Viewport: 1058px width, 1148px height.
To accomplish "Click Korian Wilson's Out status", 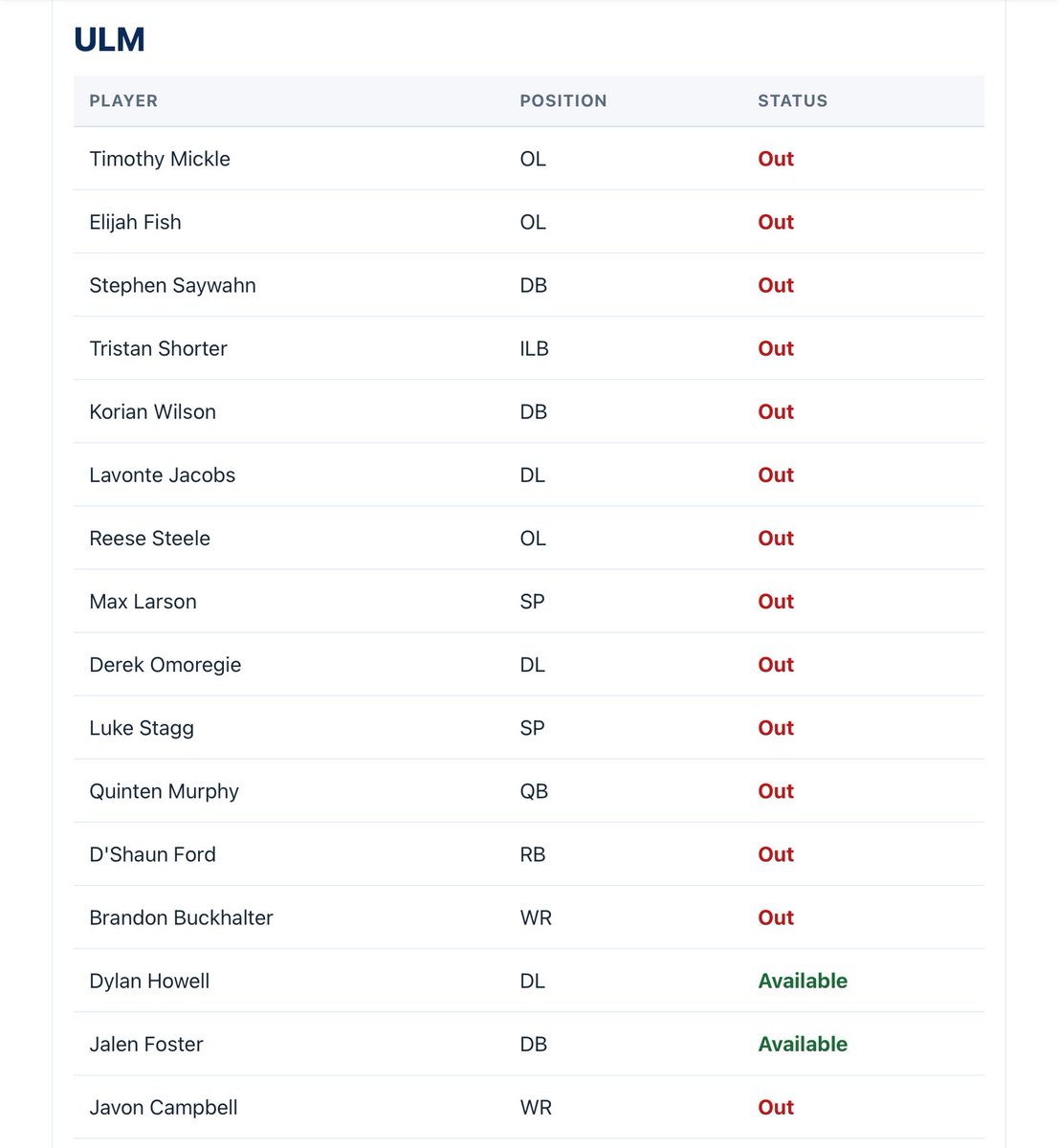I will pos(776,411).
